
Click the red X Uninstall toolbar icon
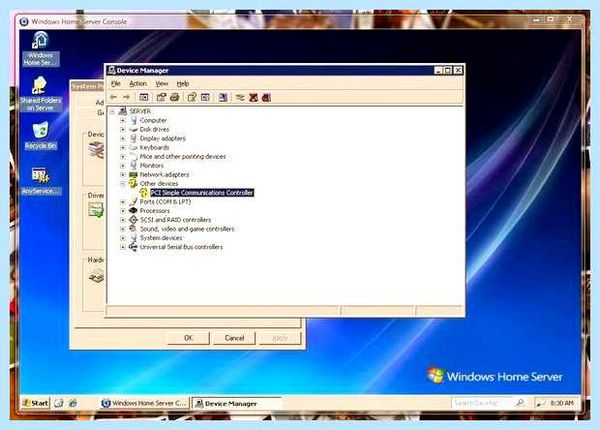[x=253, y=97]
